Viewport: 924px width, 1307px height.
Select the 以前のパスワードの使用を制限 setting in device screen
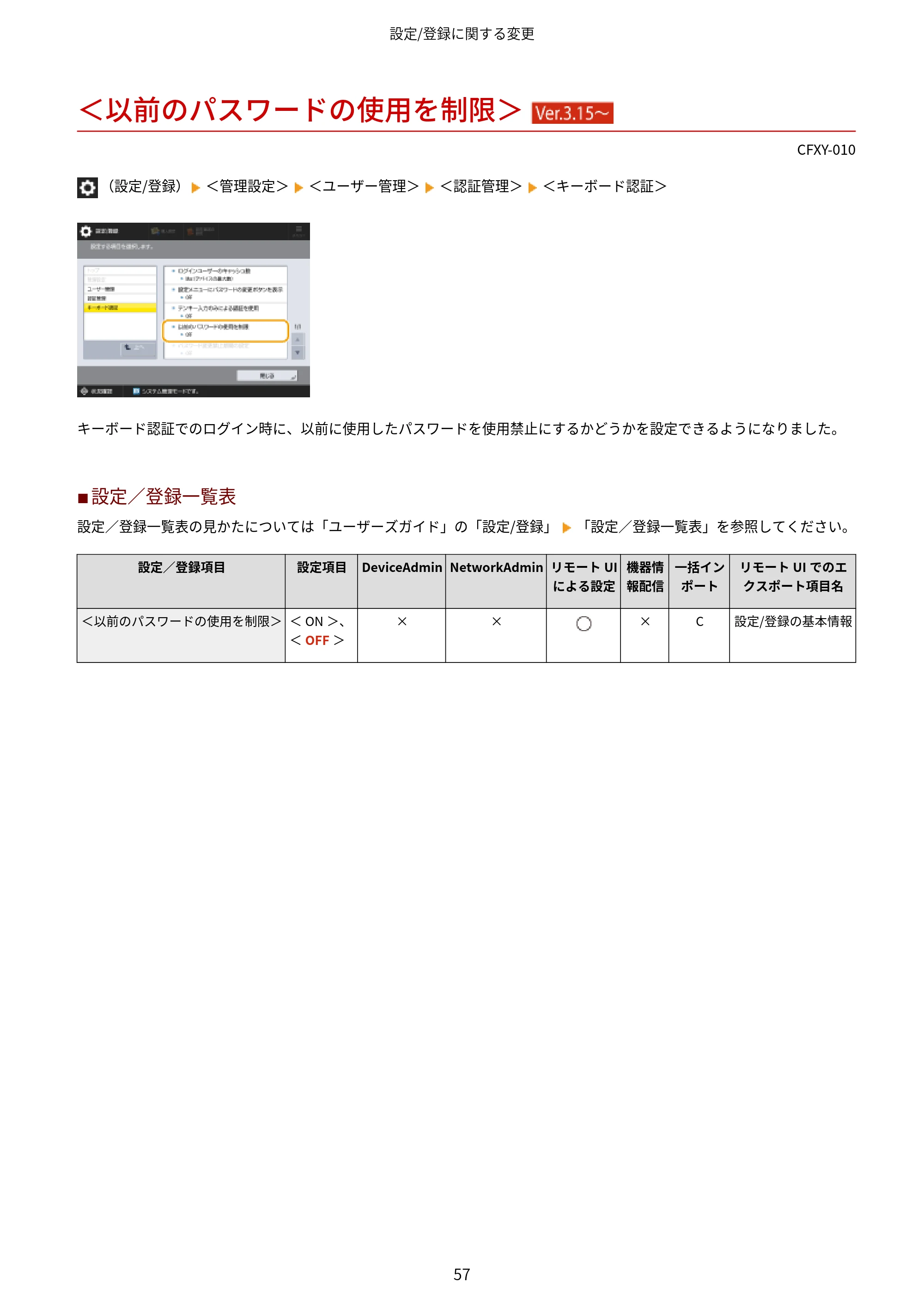225,331
